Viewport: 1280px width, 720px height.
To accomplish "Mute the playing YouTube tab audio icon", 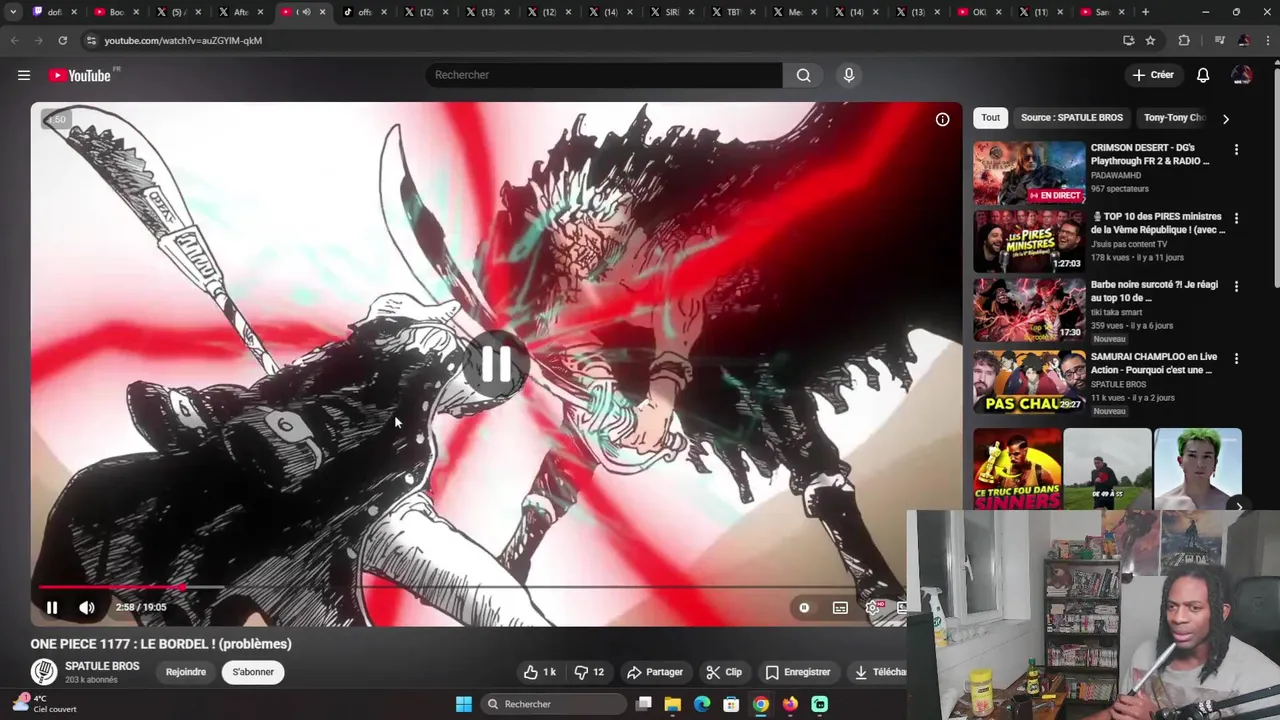I will (306, 12).
